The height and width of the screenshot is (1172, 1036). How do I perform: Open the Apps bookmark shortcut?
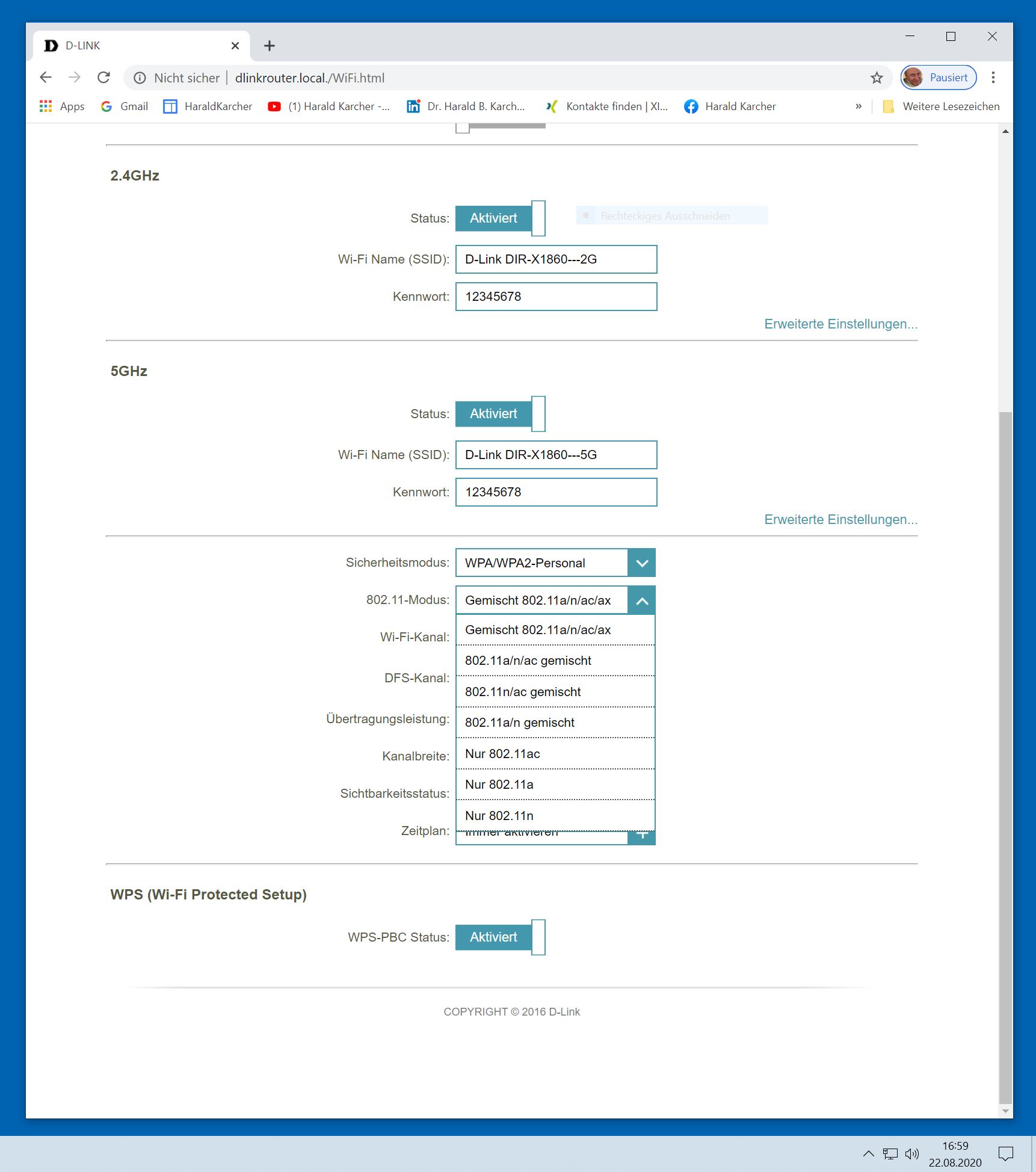[62, 106]
